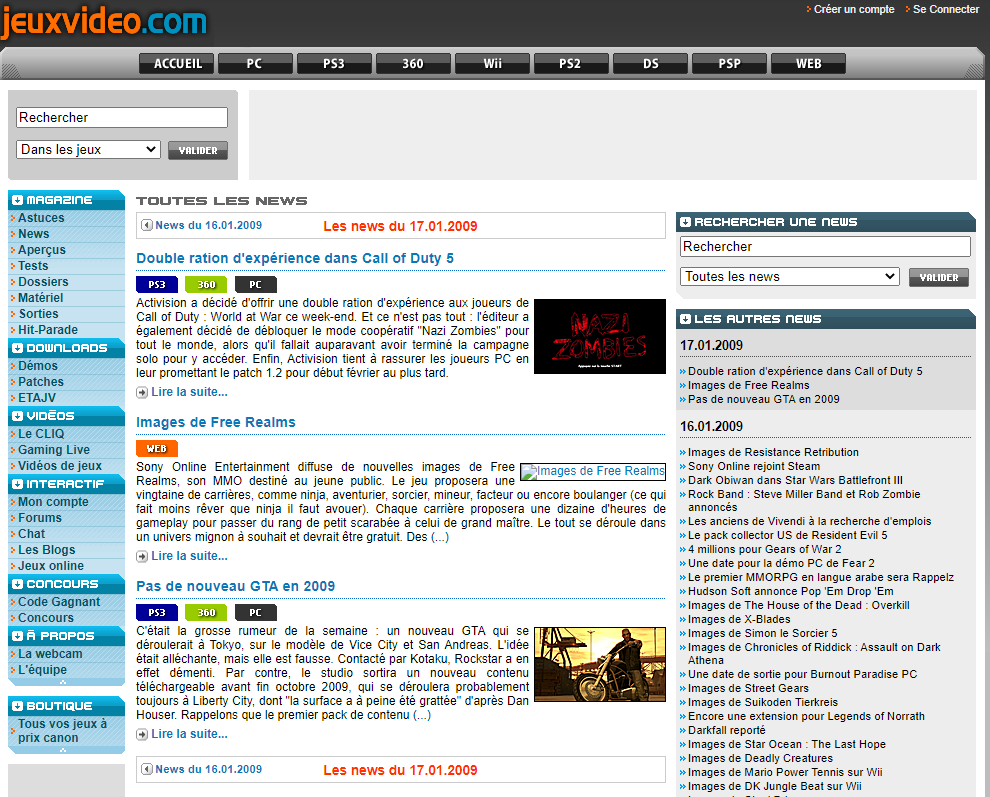This screenshot has width=990, height=797.
Task: Open 4 millions pour Gears of War 2 link
Action: pyautogui.click(x=765, y=549)
